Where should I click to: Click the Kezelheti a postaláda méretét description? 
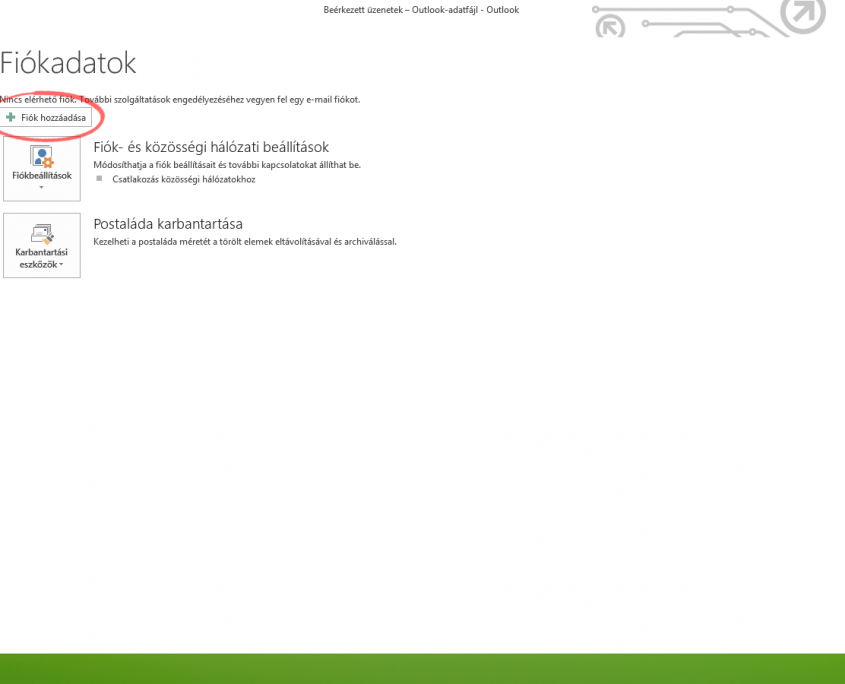coord(245,241)
